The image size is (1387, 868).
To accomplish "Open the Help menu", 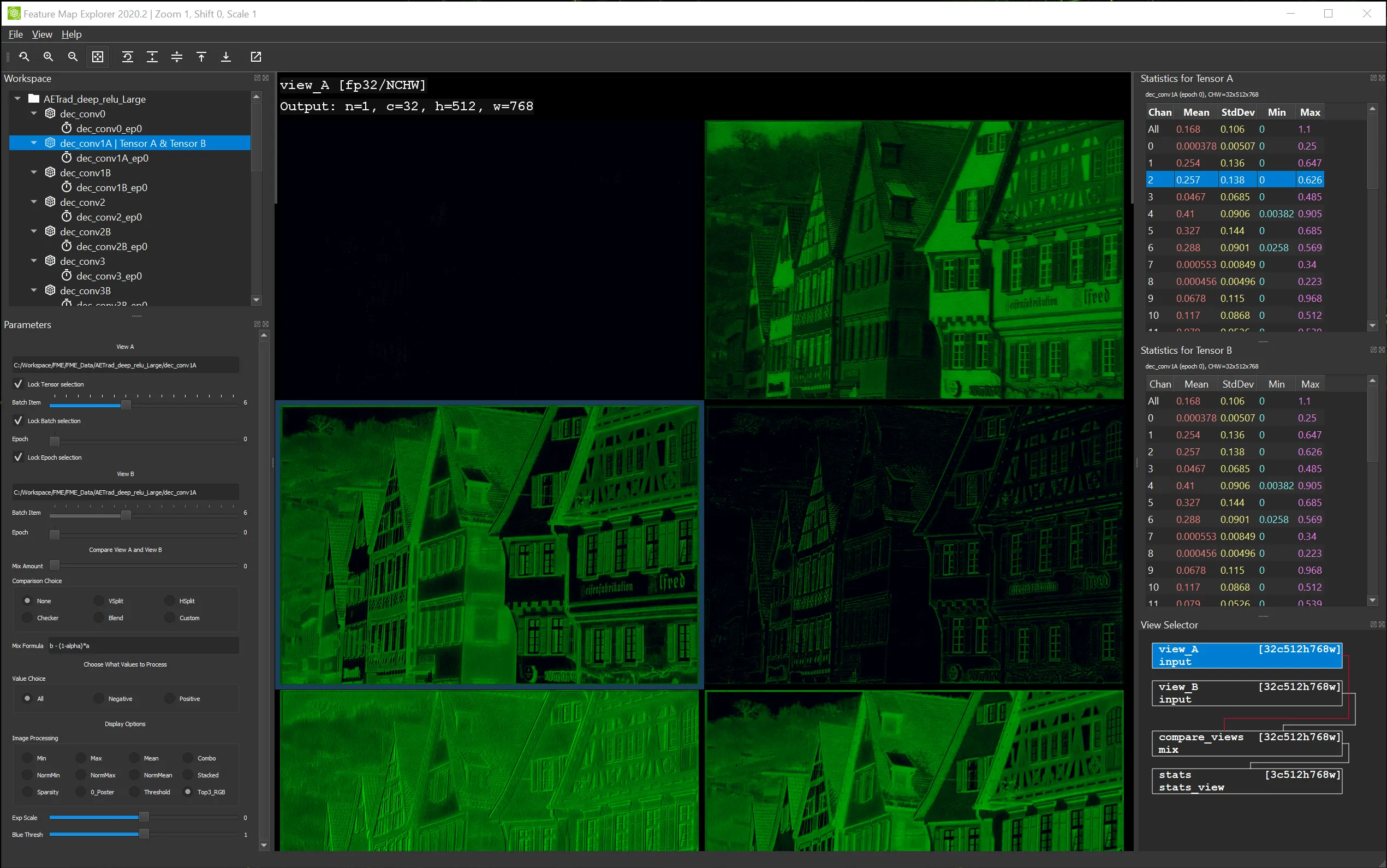I will click(72, 34).
